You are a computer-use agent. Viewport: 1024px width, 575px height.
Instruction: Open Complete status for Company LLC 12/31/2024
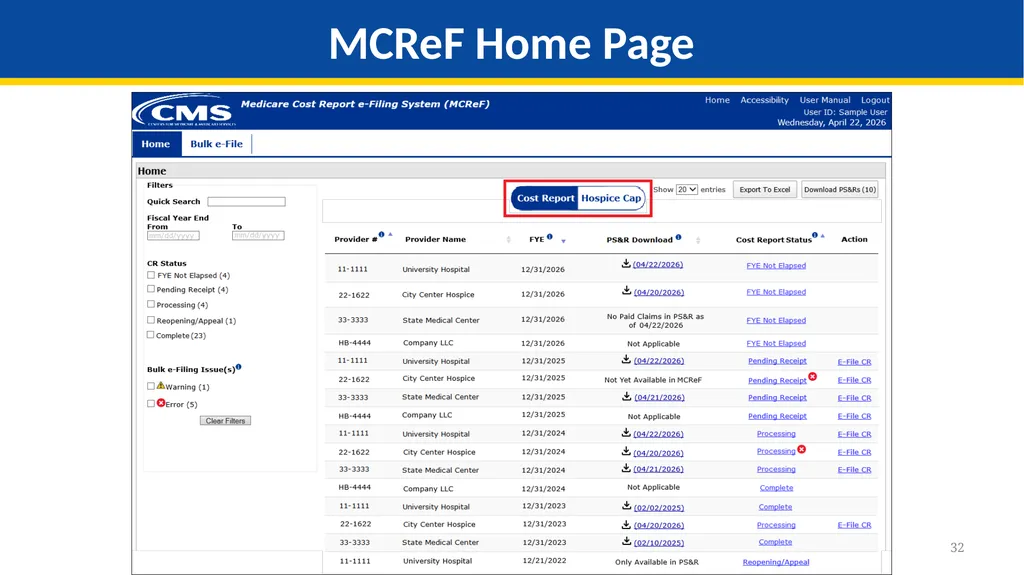tap(776, 488)
